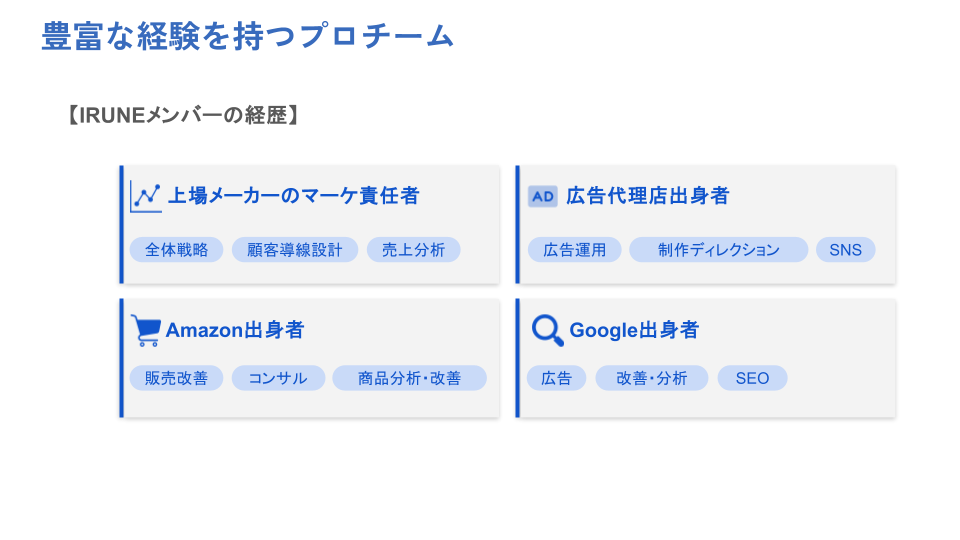The image size is (960, 540).
Task: Click the magnifying glass icon
Action: [547, 330]
